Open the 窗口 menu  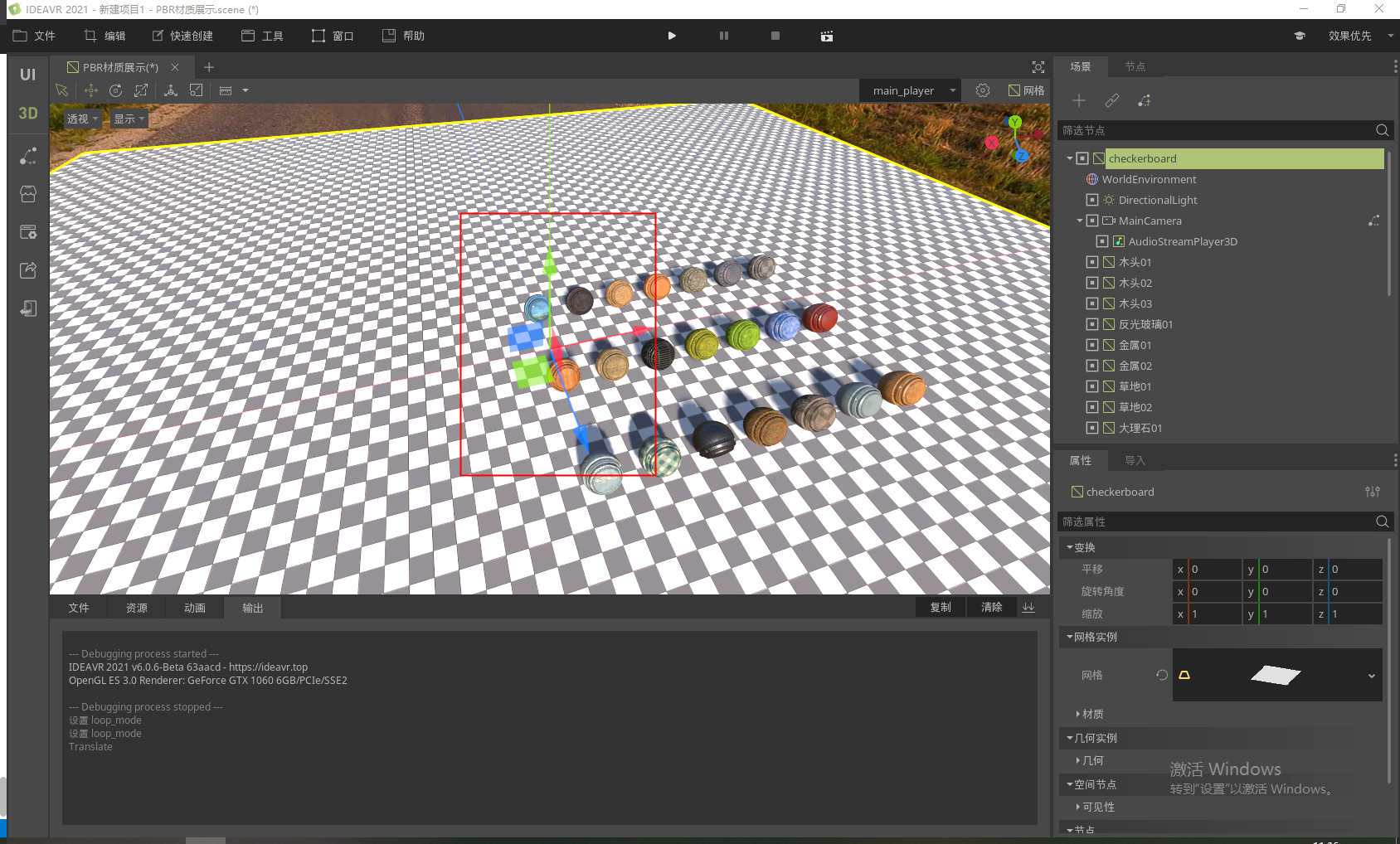333,36
